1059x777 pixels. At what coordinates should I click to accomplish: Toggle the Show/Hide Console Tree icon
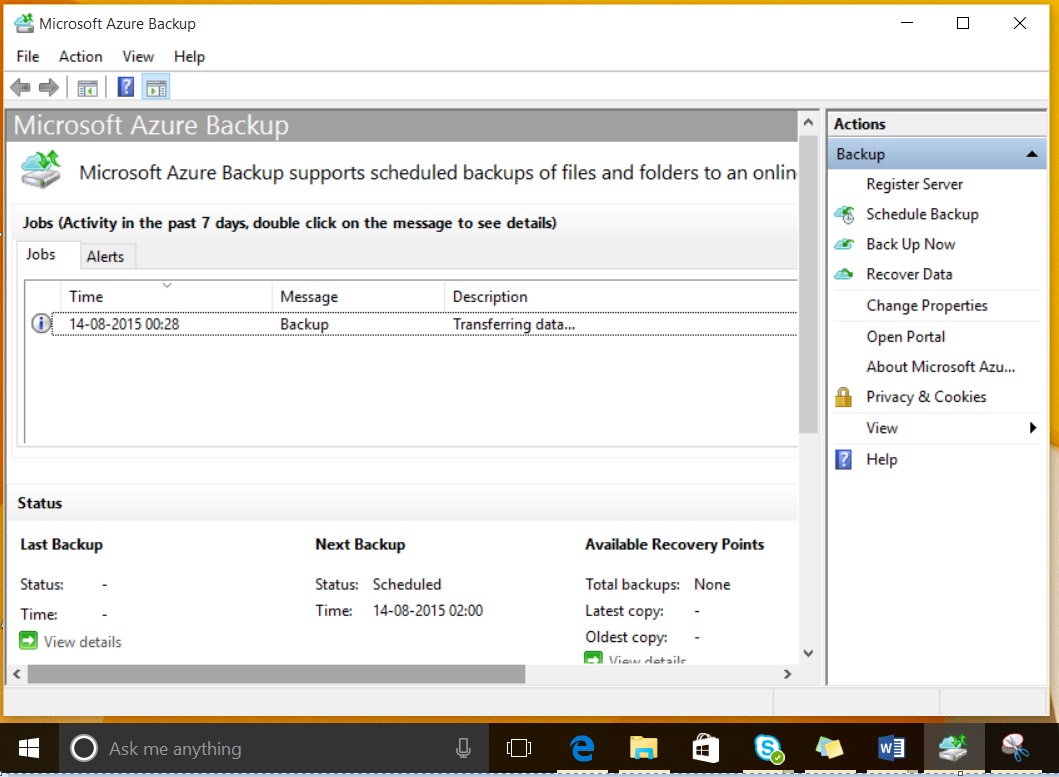87,88
